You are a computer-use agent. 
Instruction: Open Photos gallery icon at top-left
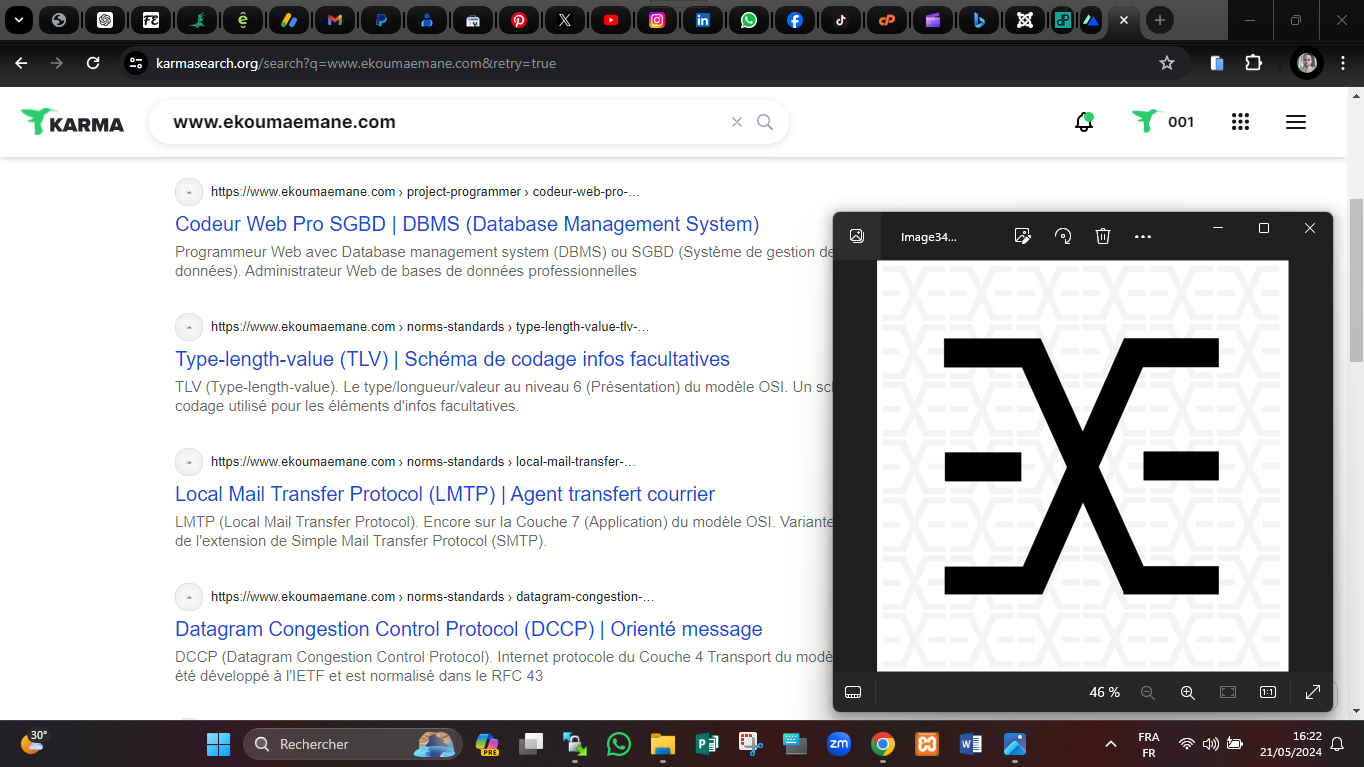(856, 236)
